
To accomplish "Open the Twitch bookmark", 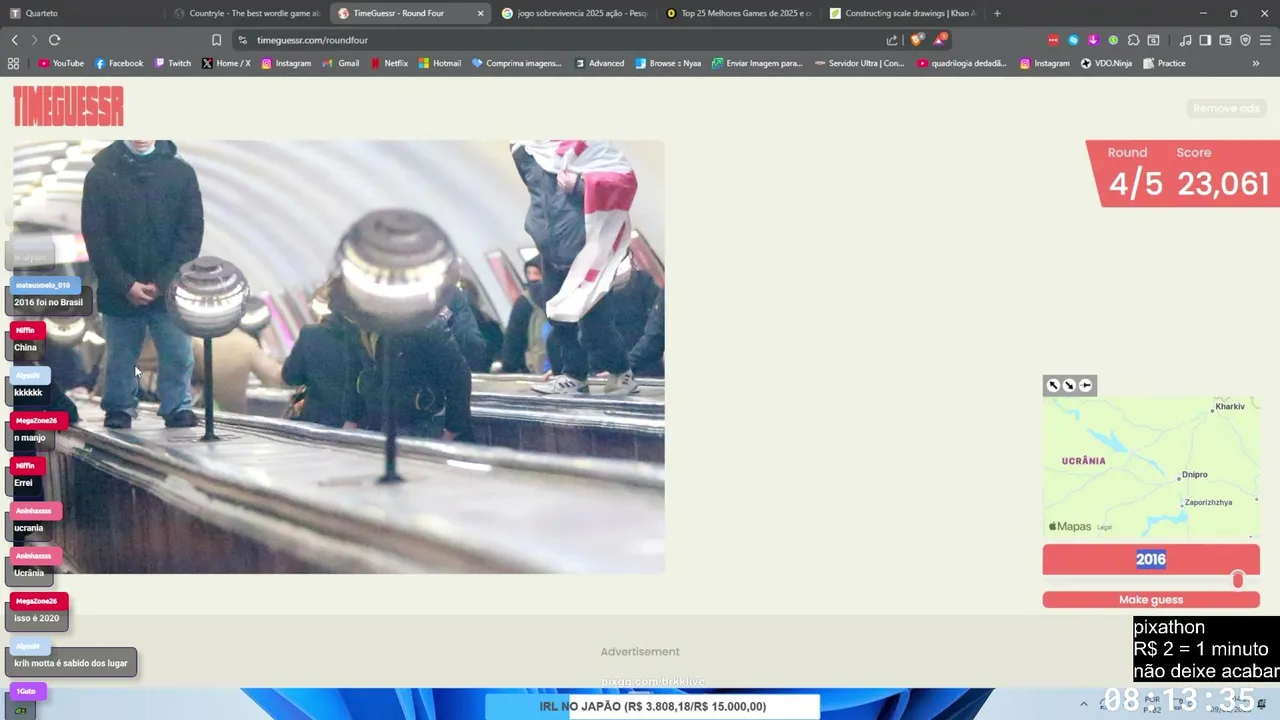I will tap(172, 63).
